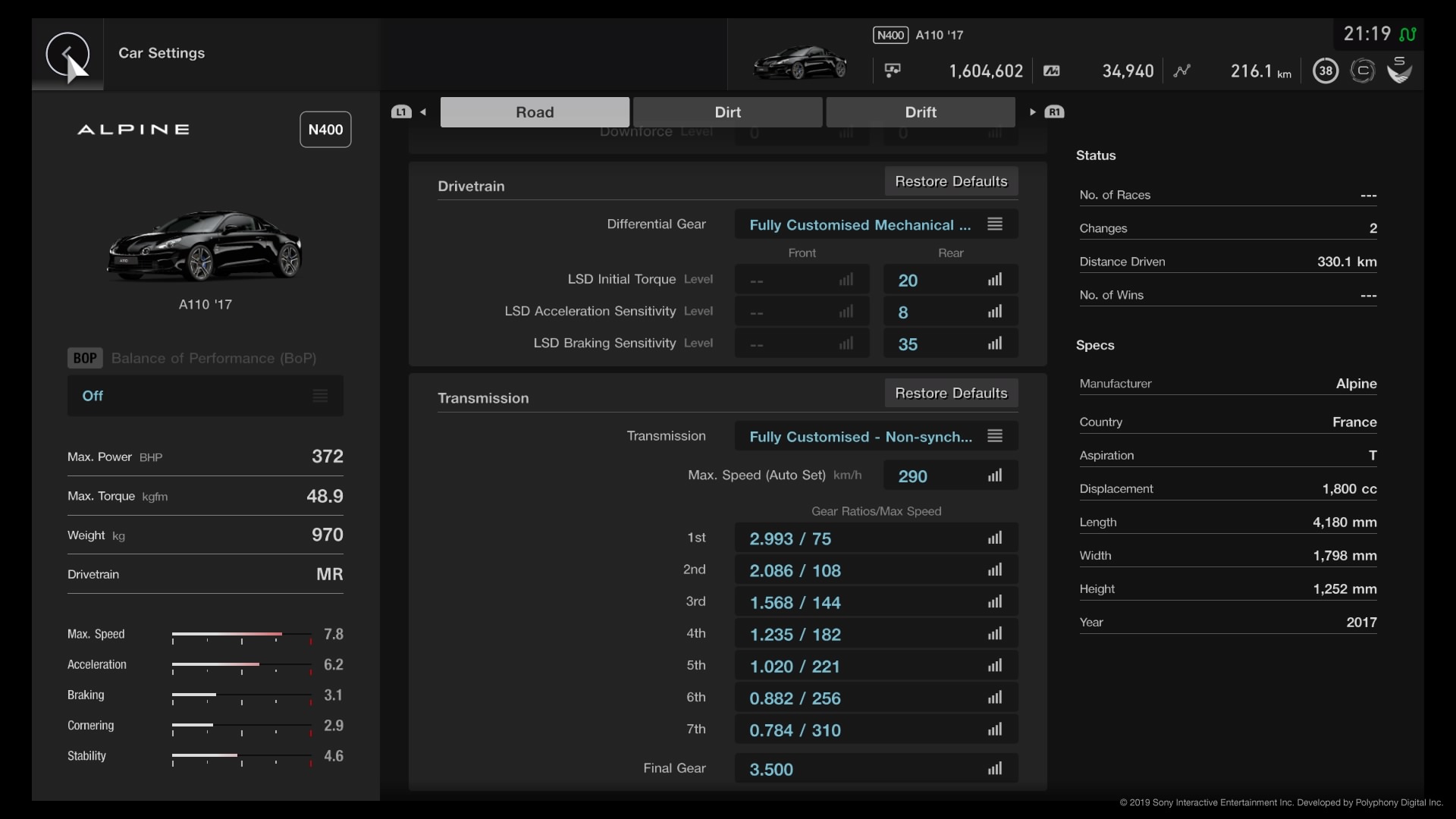1456x819 pixels.
Task: Click the camera icon beside the odometer
Action: click(1051, 71)
